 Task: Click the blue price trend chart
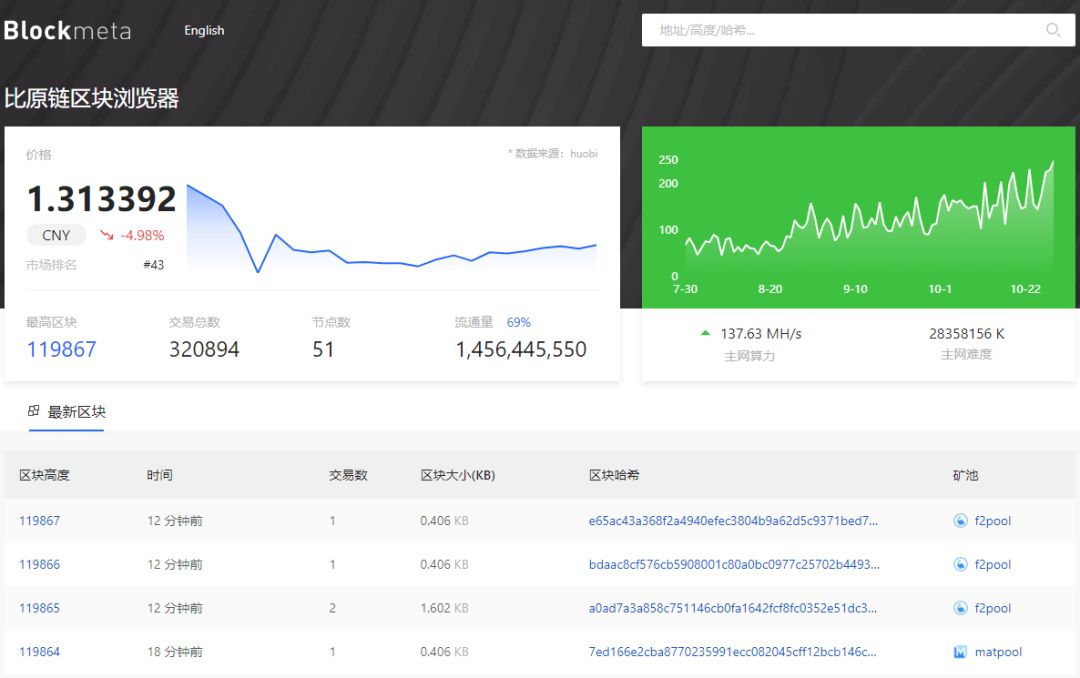pyautogui.click(x=391, y=230)
